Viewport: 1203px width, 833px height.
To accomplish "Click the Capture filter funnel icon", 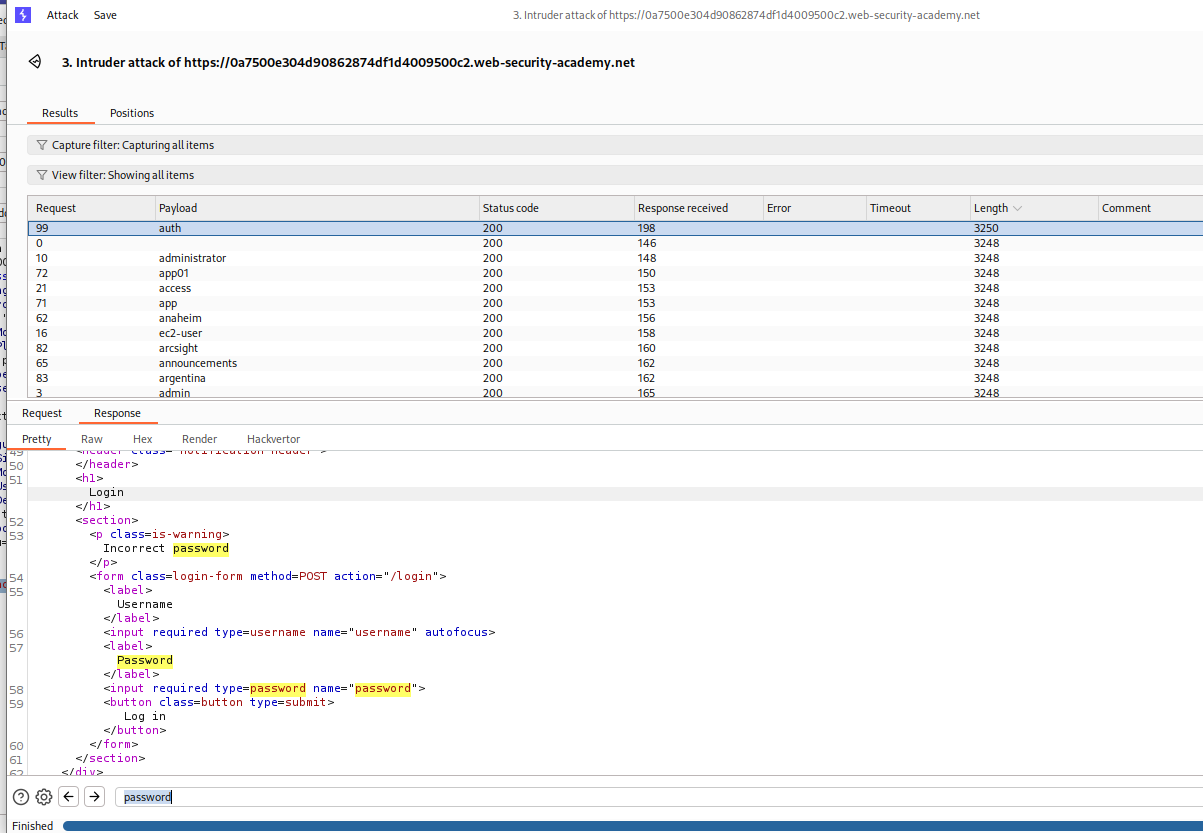I will pyautogui.click(x=42, y=145).
